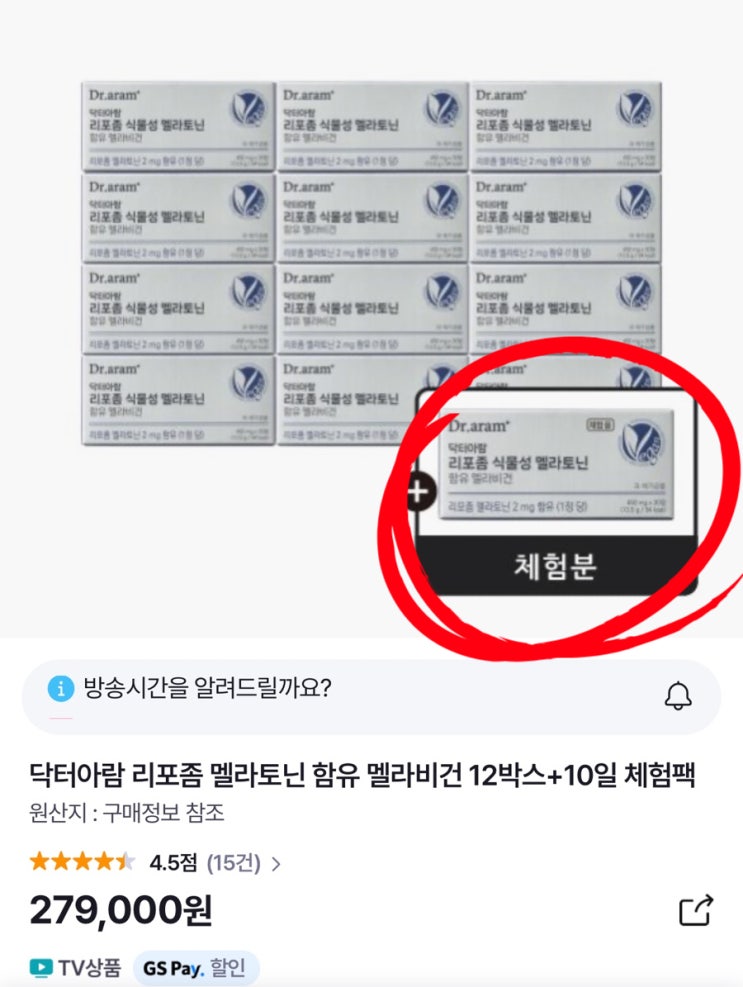This screenshot has height=987, width=743.
Task: Click the TV상품 play icon
Action: click(41, 967)
